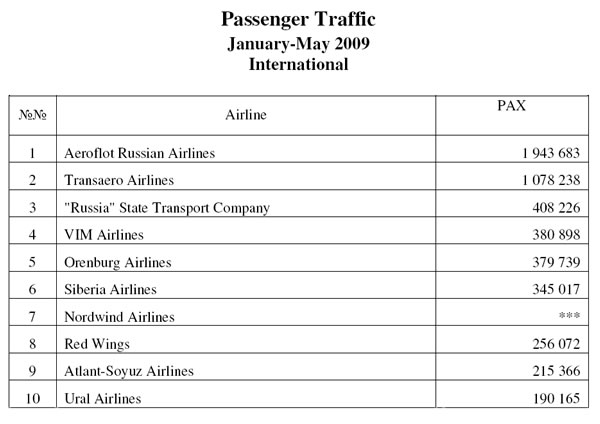
Task: Select the Airline column header
Action: (246, 115)
